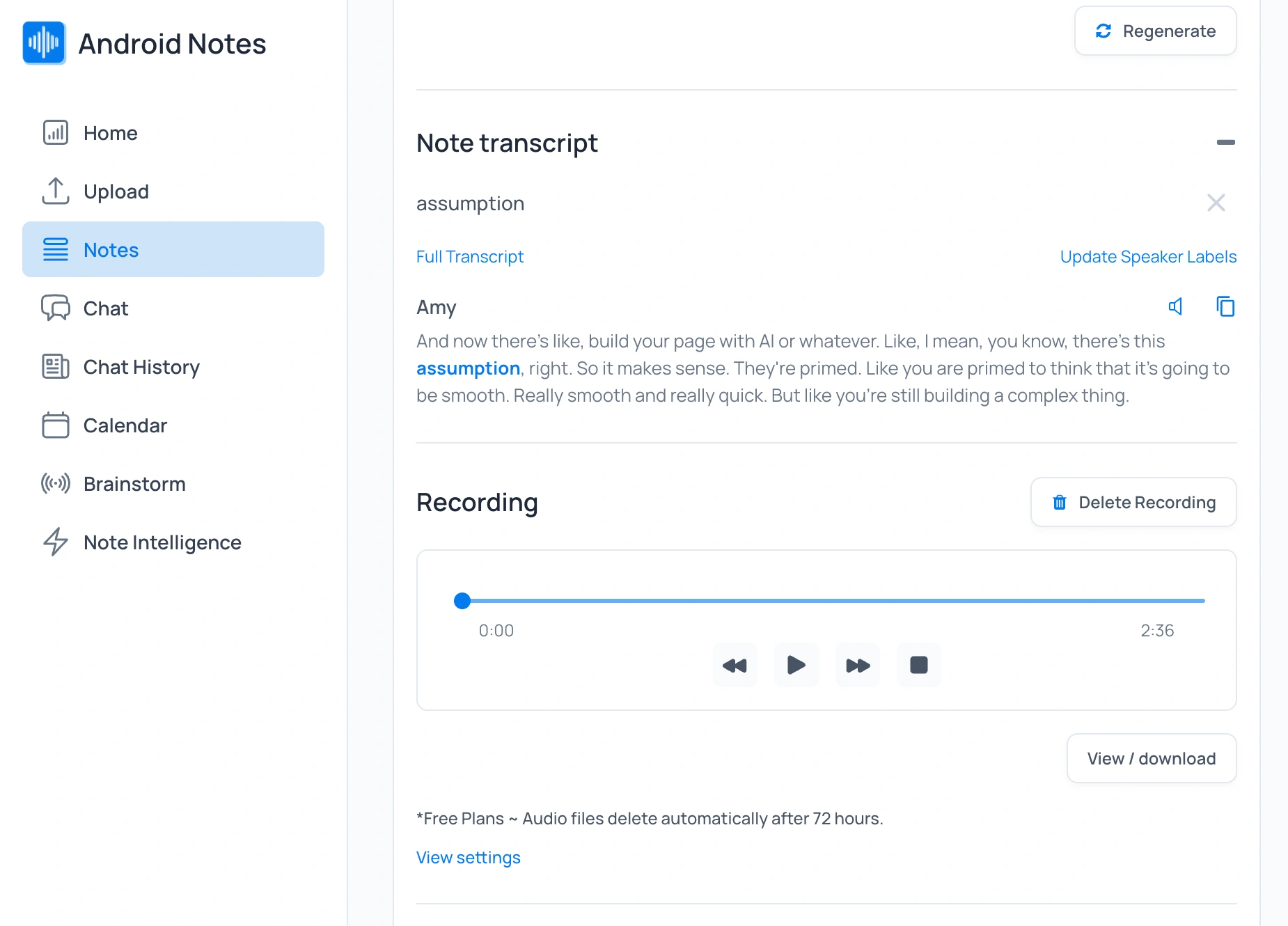Click Update Speaker Labels link
Screen dimensions: 1288x926
pos(1149,257)
